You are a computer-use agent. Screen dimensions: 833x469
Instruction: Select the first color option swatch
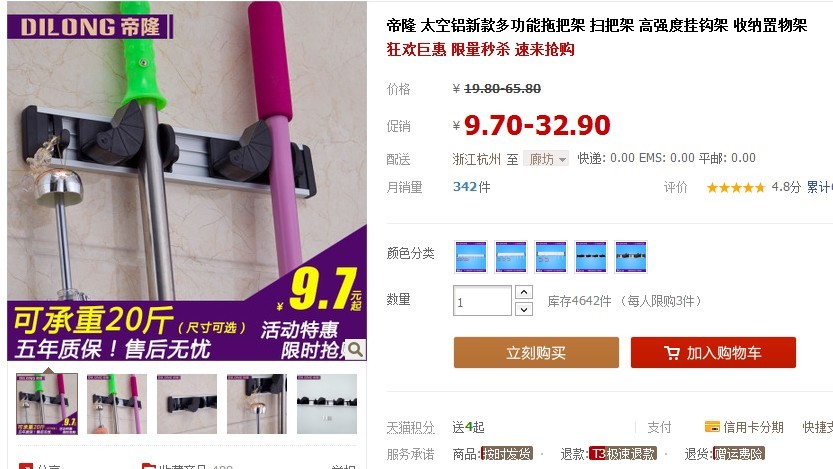click(x=471, y=257)
